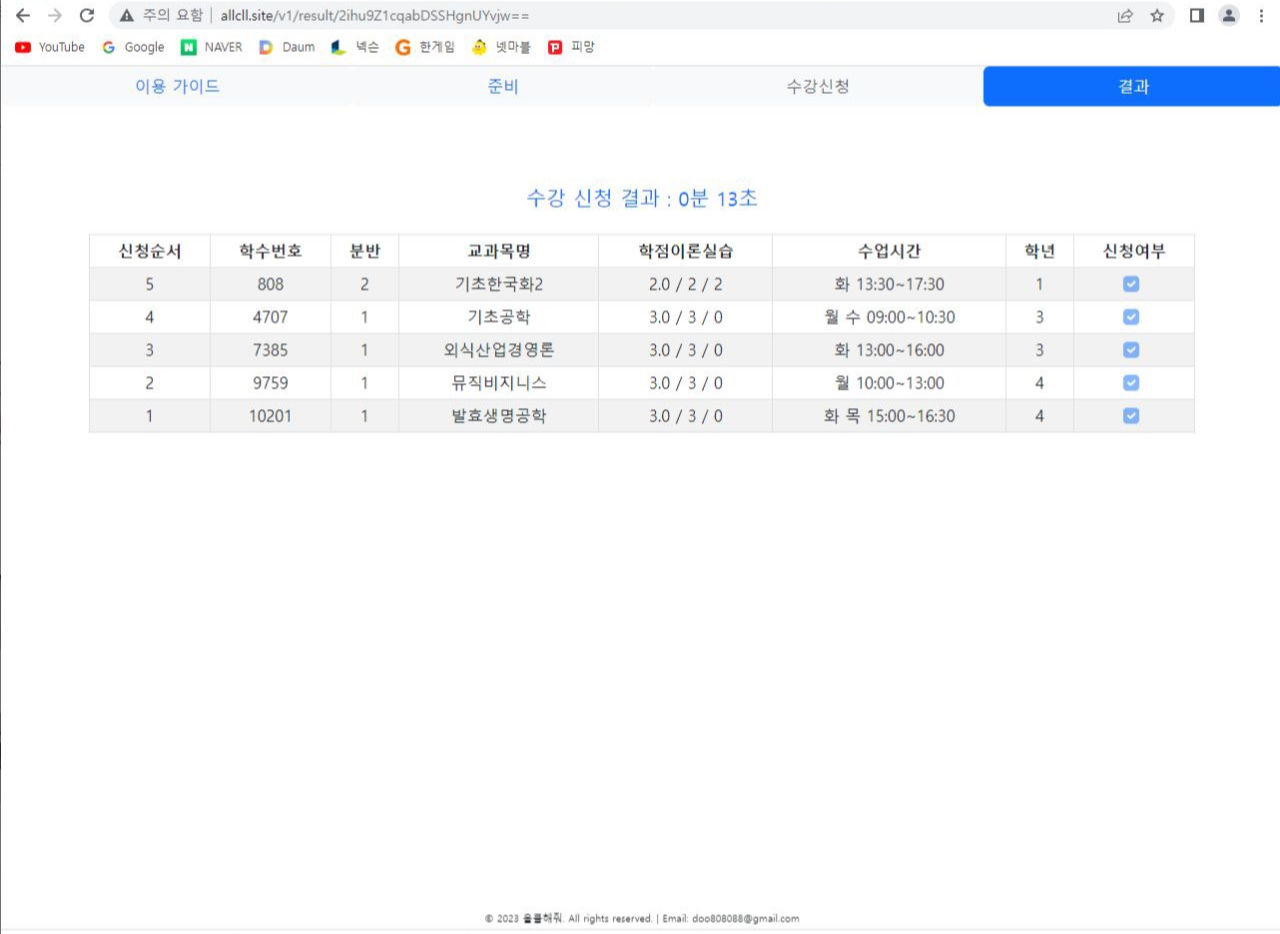
Task: Select course name 외식산업경영론
Action: tap(499, 350)
